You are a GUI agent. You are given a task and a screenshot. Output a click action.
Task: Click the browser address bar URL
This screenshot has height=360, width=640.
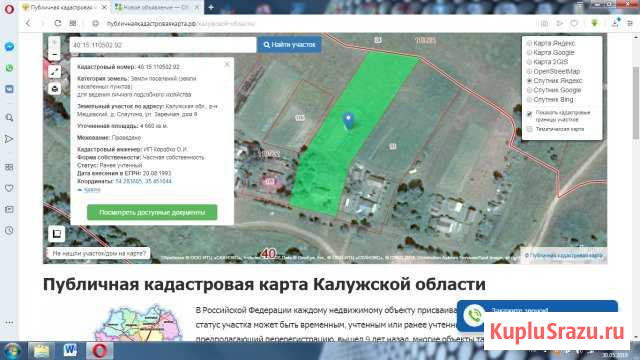[x=180, y=24]
